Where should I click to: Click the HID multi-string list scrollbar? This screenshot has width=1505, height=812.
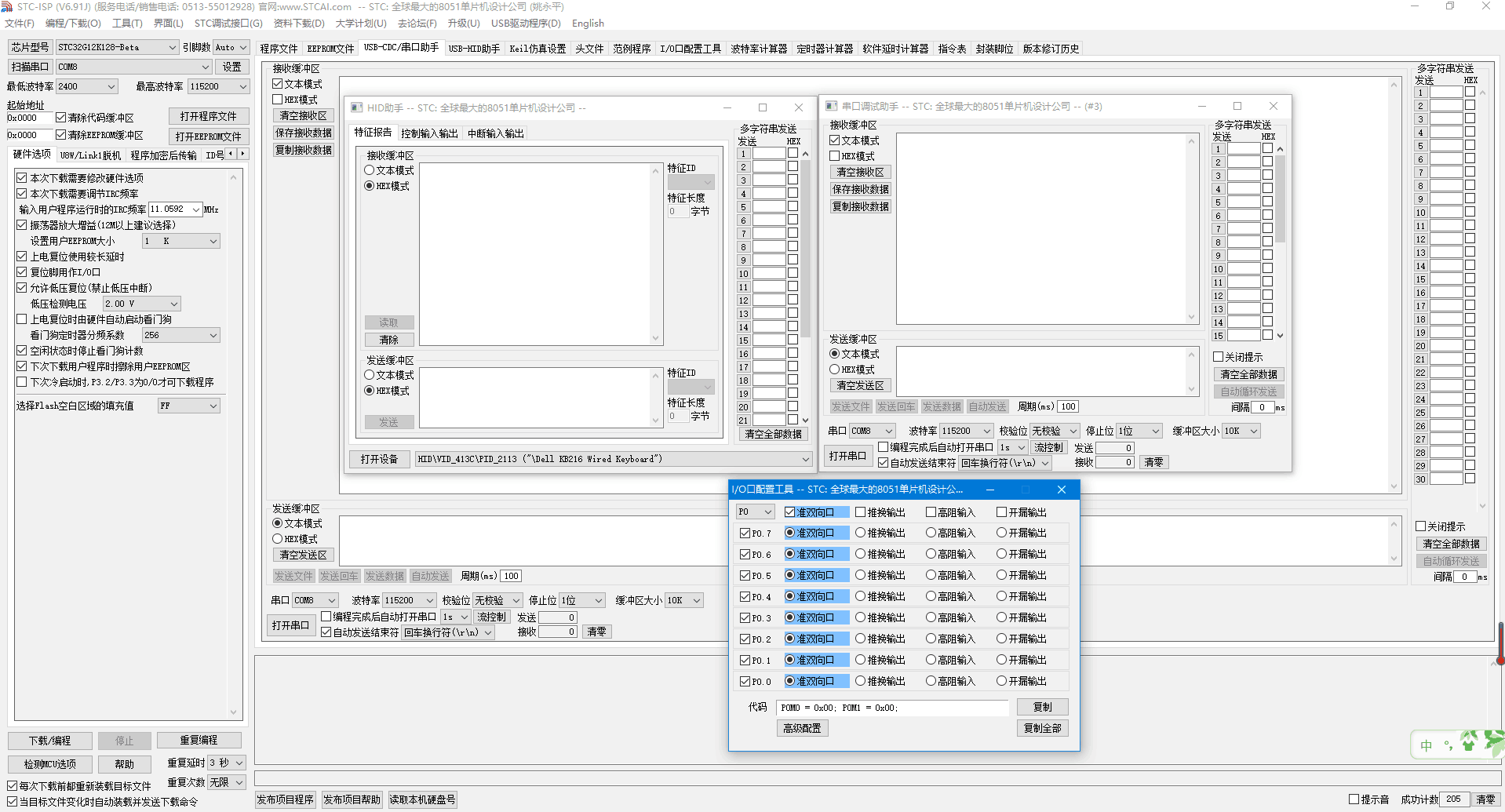coord(805,287)
